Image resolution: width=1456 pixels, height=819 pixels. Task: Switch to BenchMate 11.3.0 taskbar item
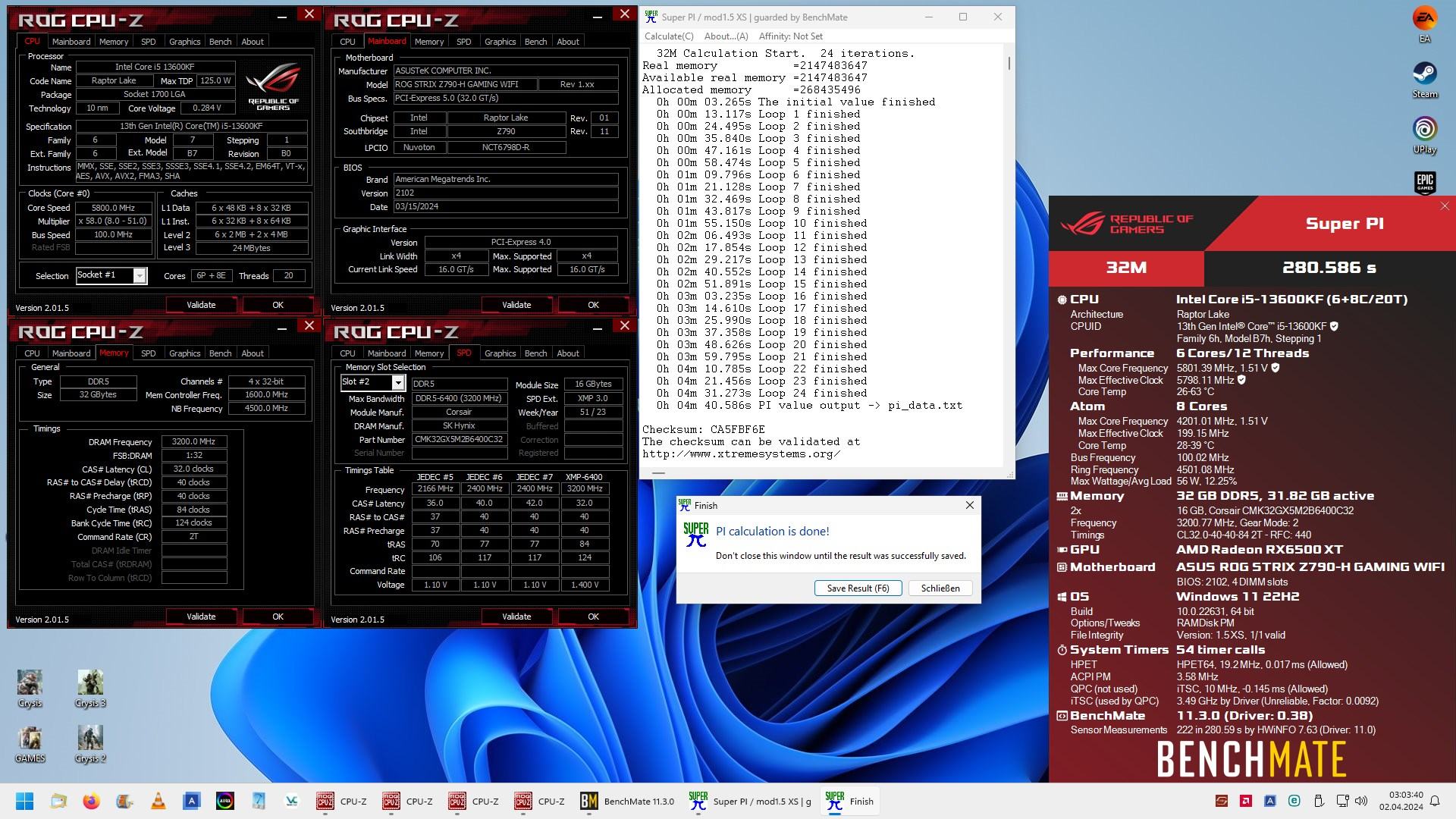627,801
